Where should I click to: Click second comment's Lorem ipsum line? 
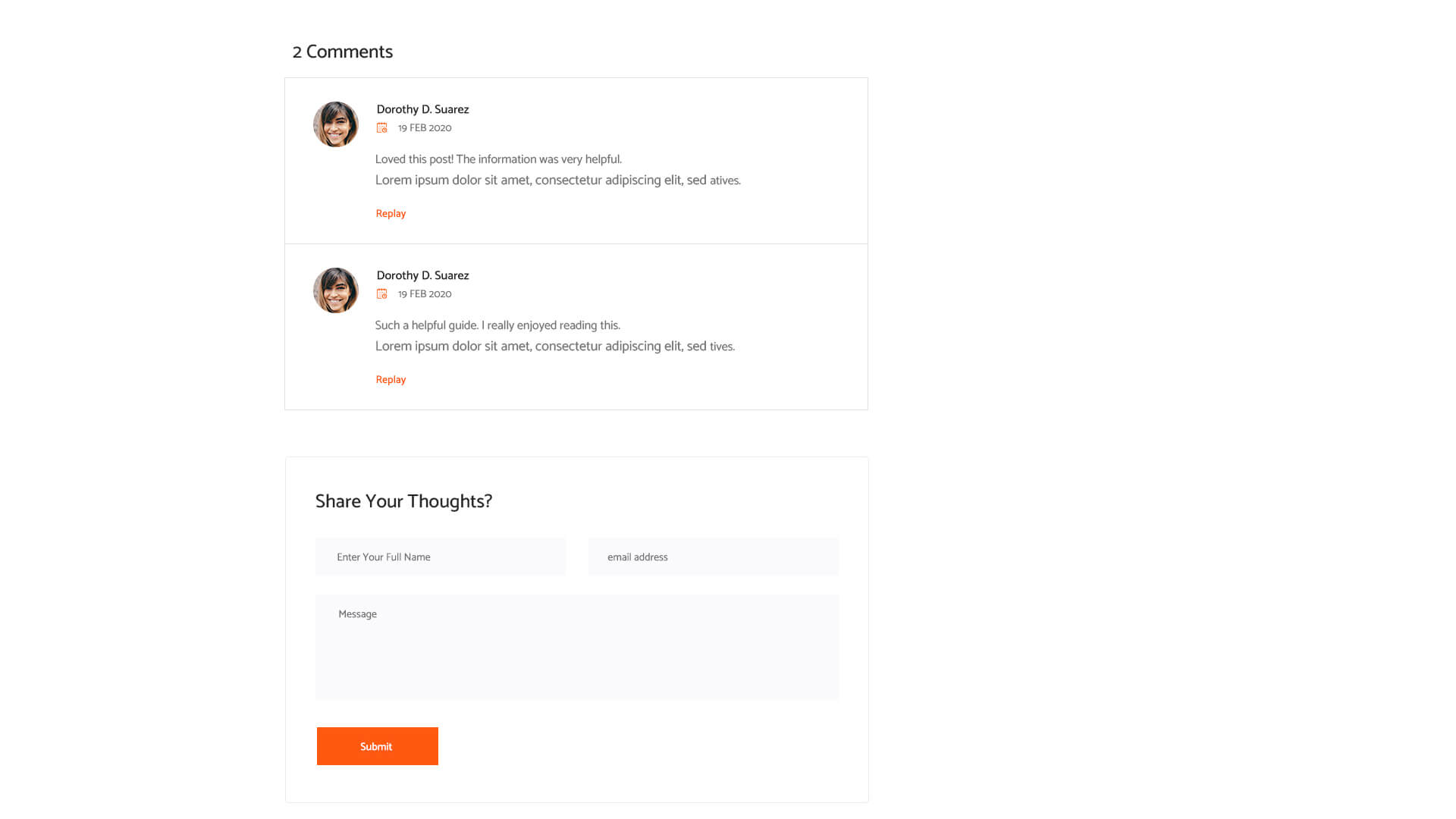tap(555, 347)
